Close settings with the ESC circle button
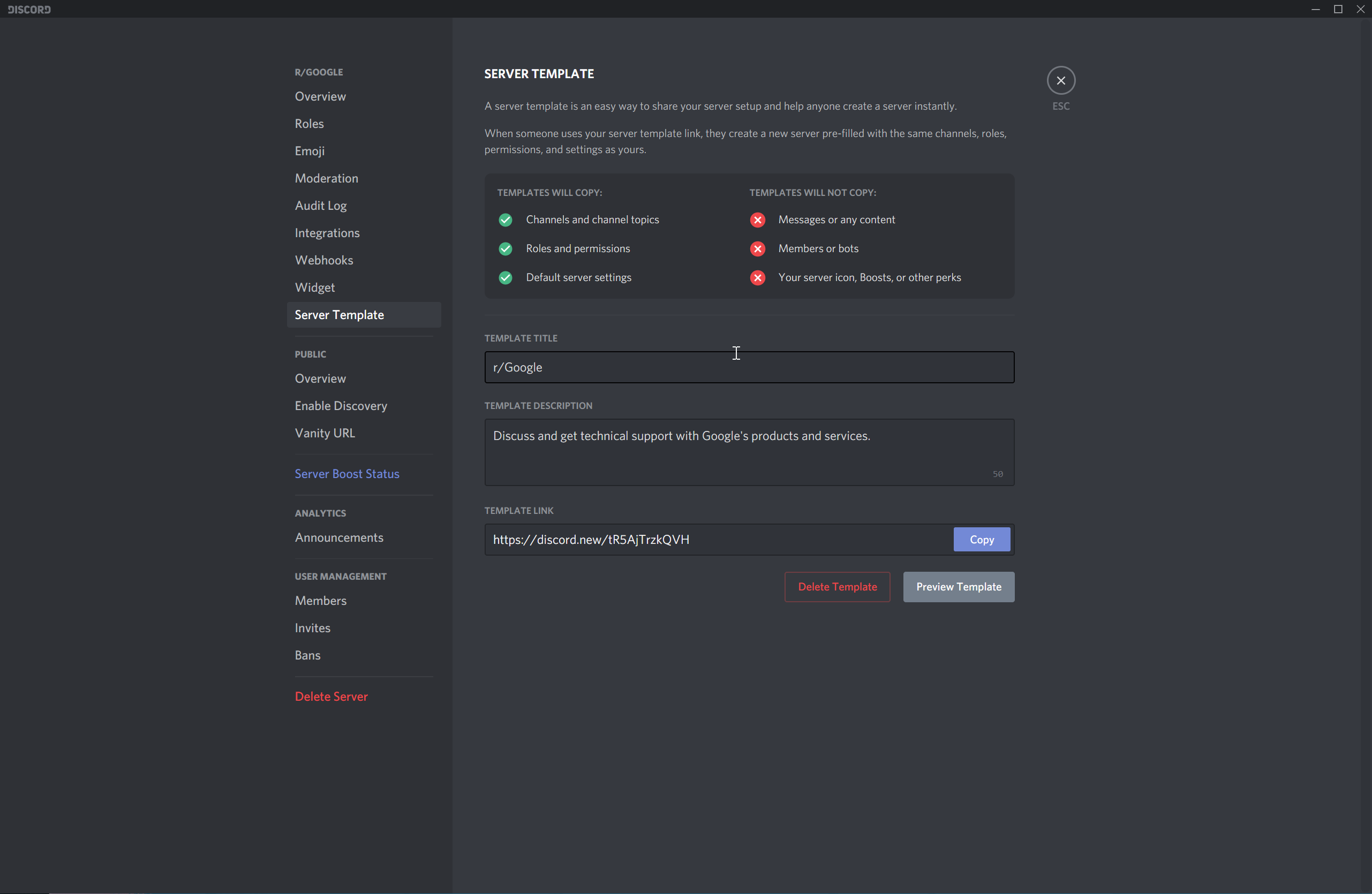1372x894 pixels. [1061, 80]
